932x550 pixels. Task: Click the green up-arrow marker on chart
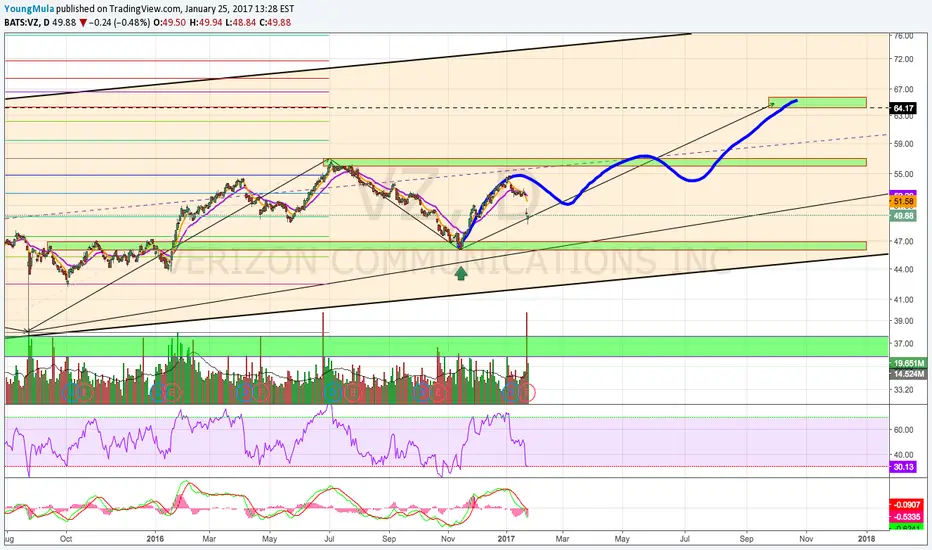(x=461, y=273)
